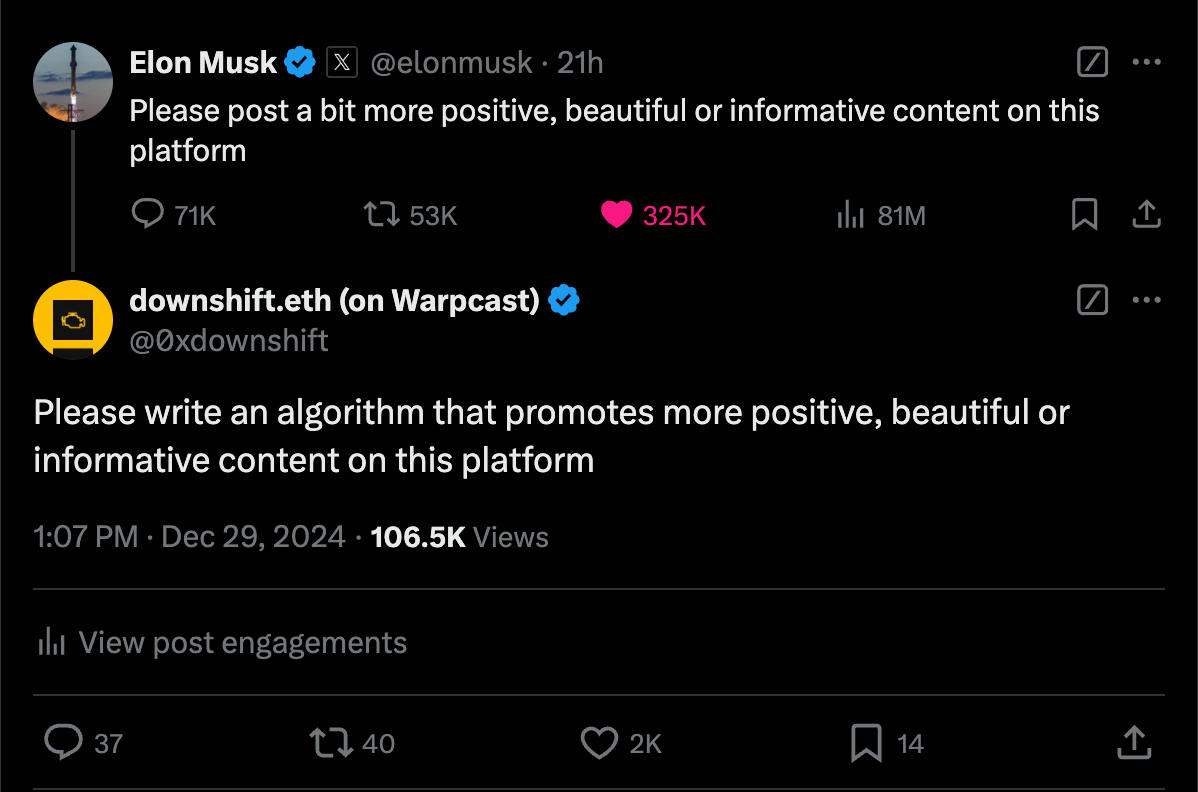Toggle the bookmark on downshift's reply
Screen dimensions: 1198x792
click(x=866, y=743)
